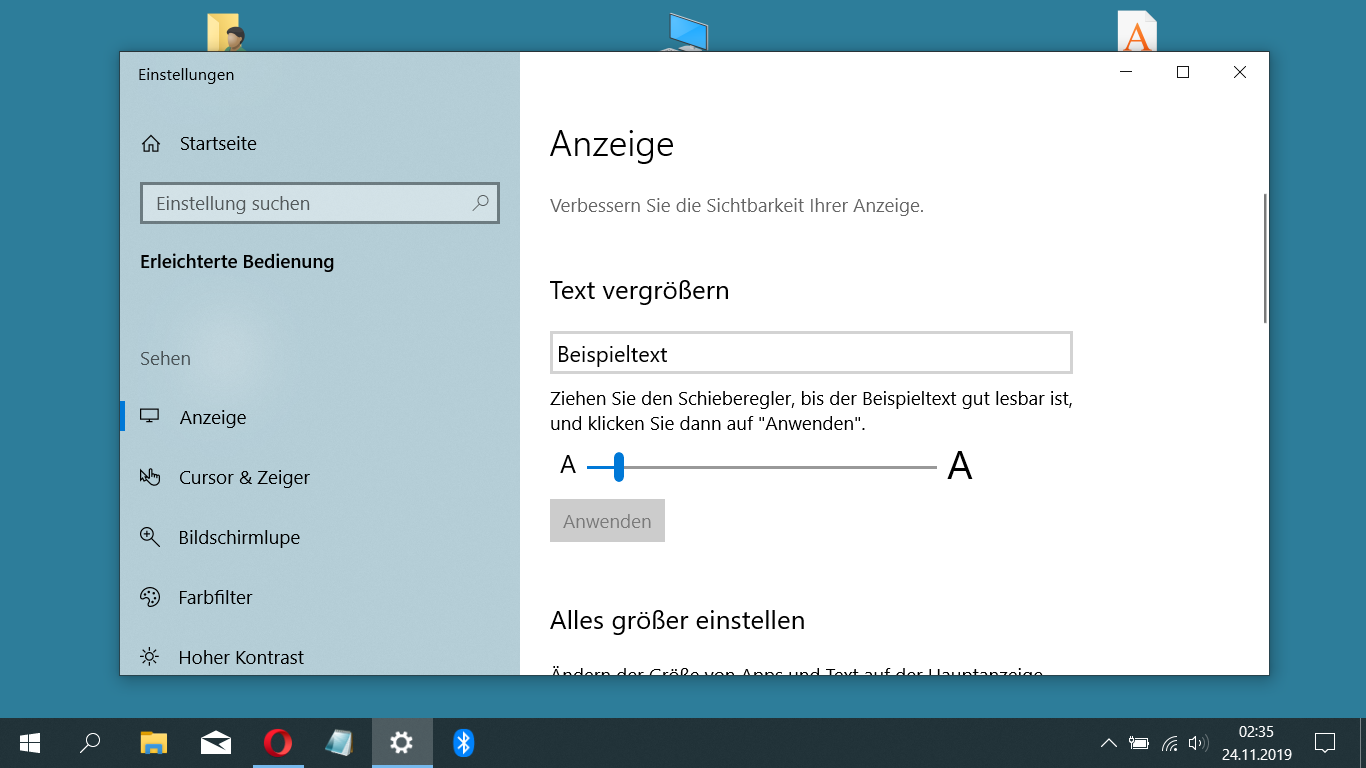
Task: Select Anzeige in the Sehen sidebar
Action: coord(213,417)
